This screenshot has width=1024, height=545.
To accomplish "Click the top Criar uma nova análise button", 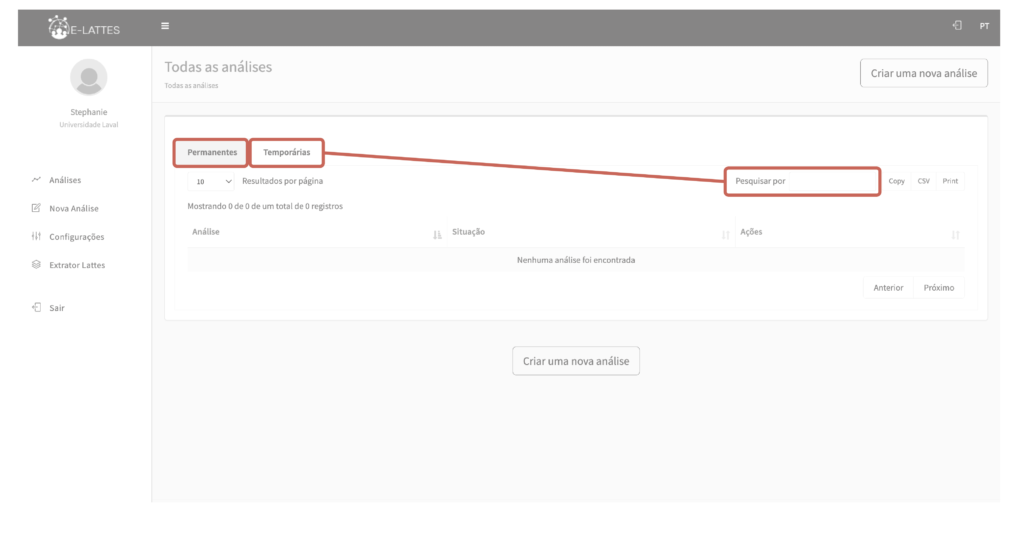I will point(923,73).
